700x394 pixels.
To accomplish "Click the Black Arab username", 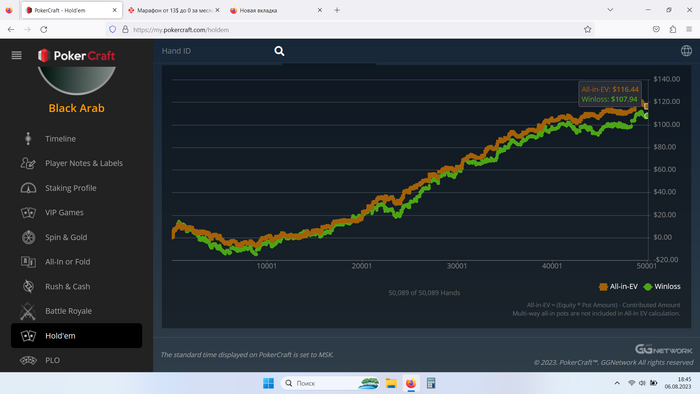I will point(76,108).
